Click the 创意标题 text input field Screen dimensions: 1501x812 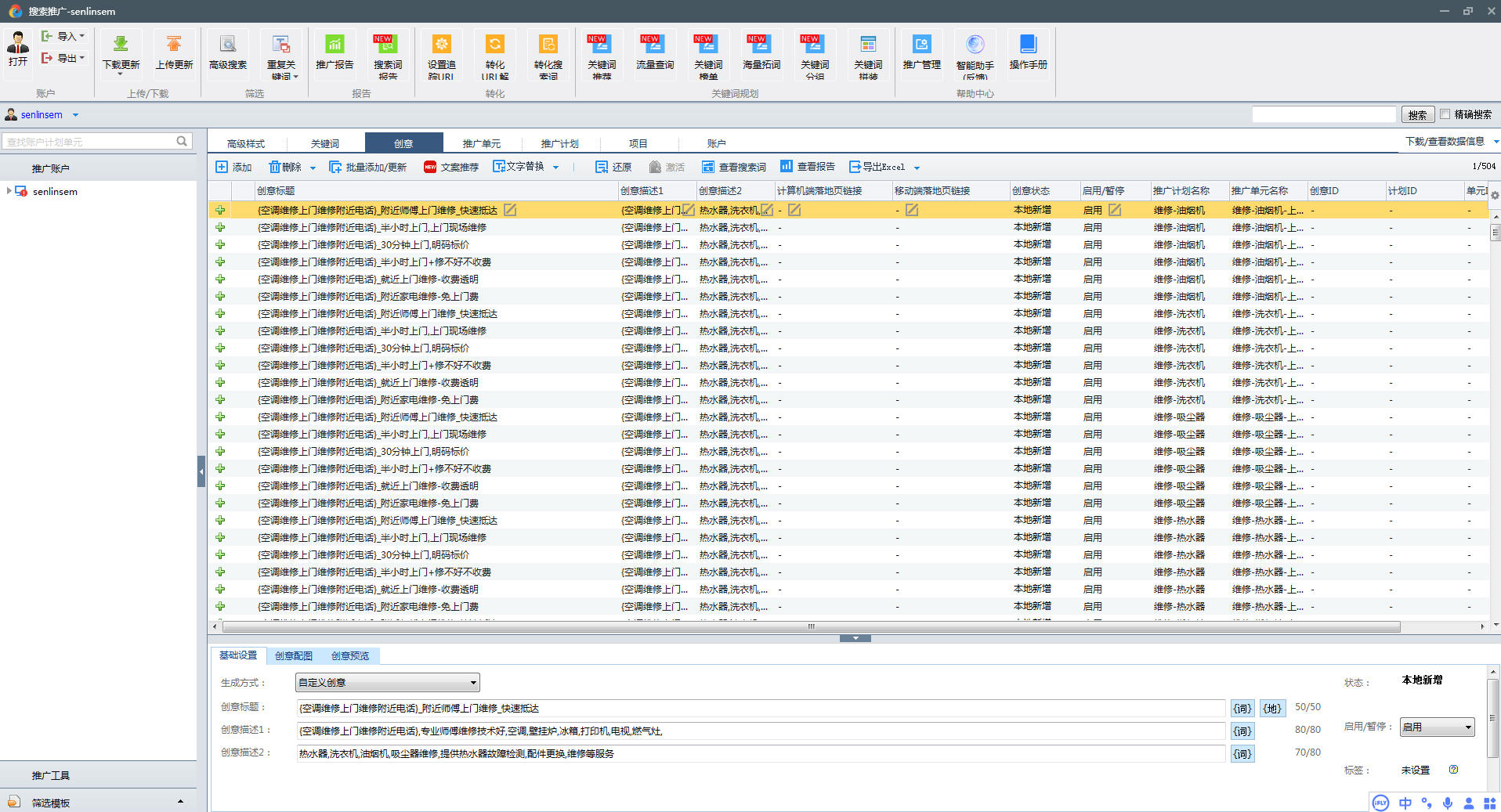pos(760,709)
